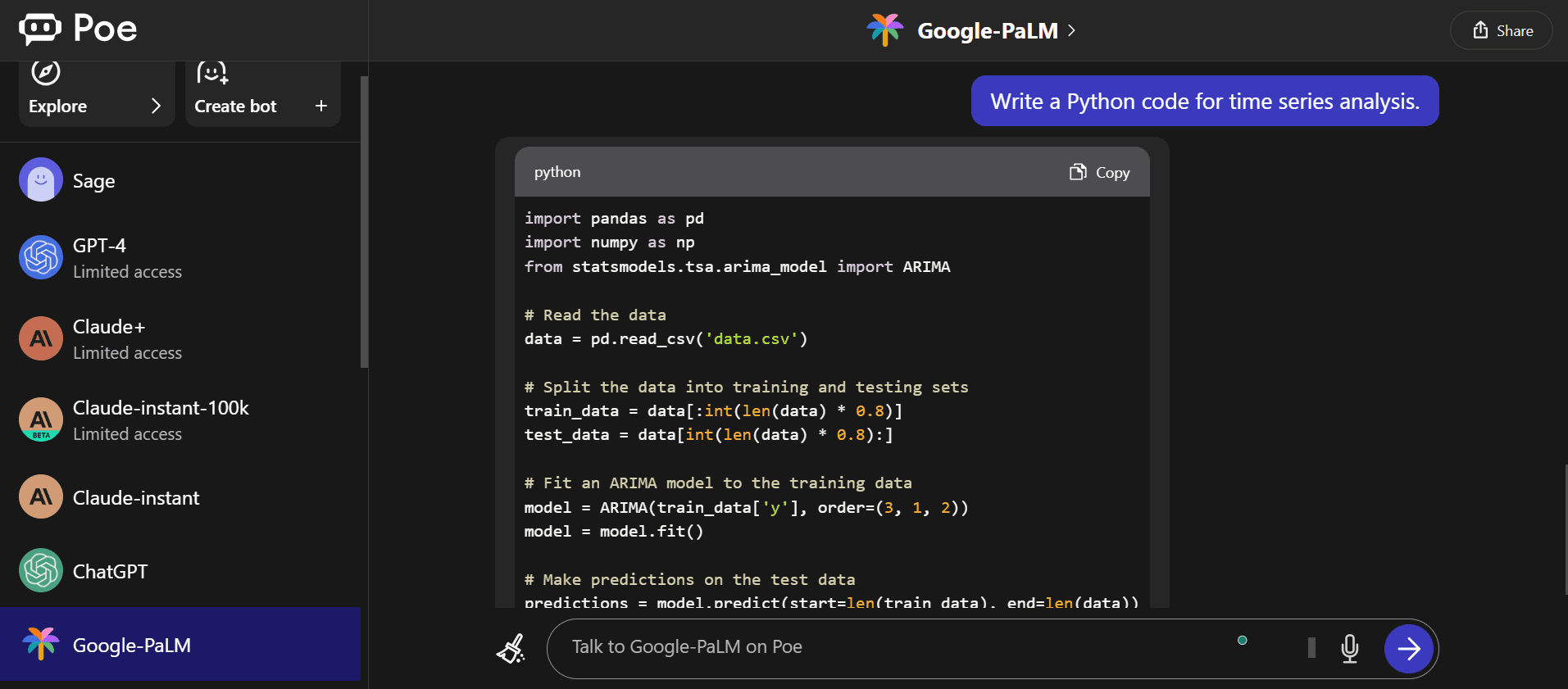This screenshot has width=1568, height=689.
Task: Copy the python code block
Action: 1100,172
